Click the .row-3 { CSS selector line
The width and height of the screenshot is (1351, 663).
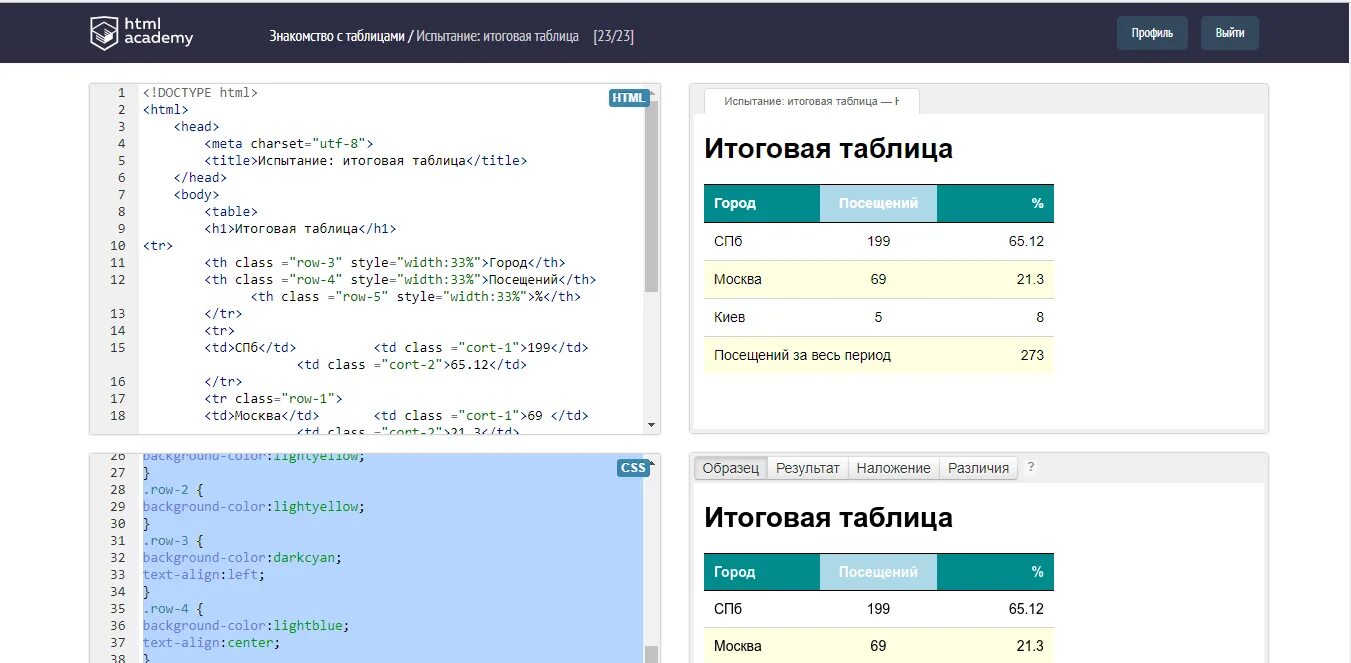(173, 541)
